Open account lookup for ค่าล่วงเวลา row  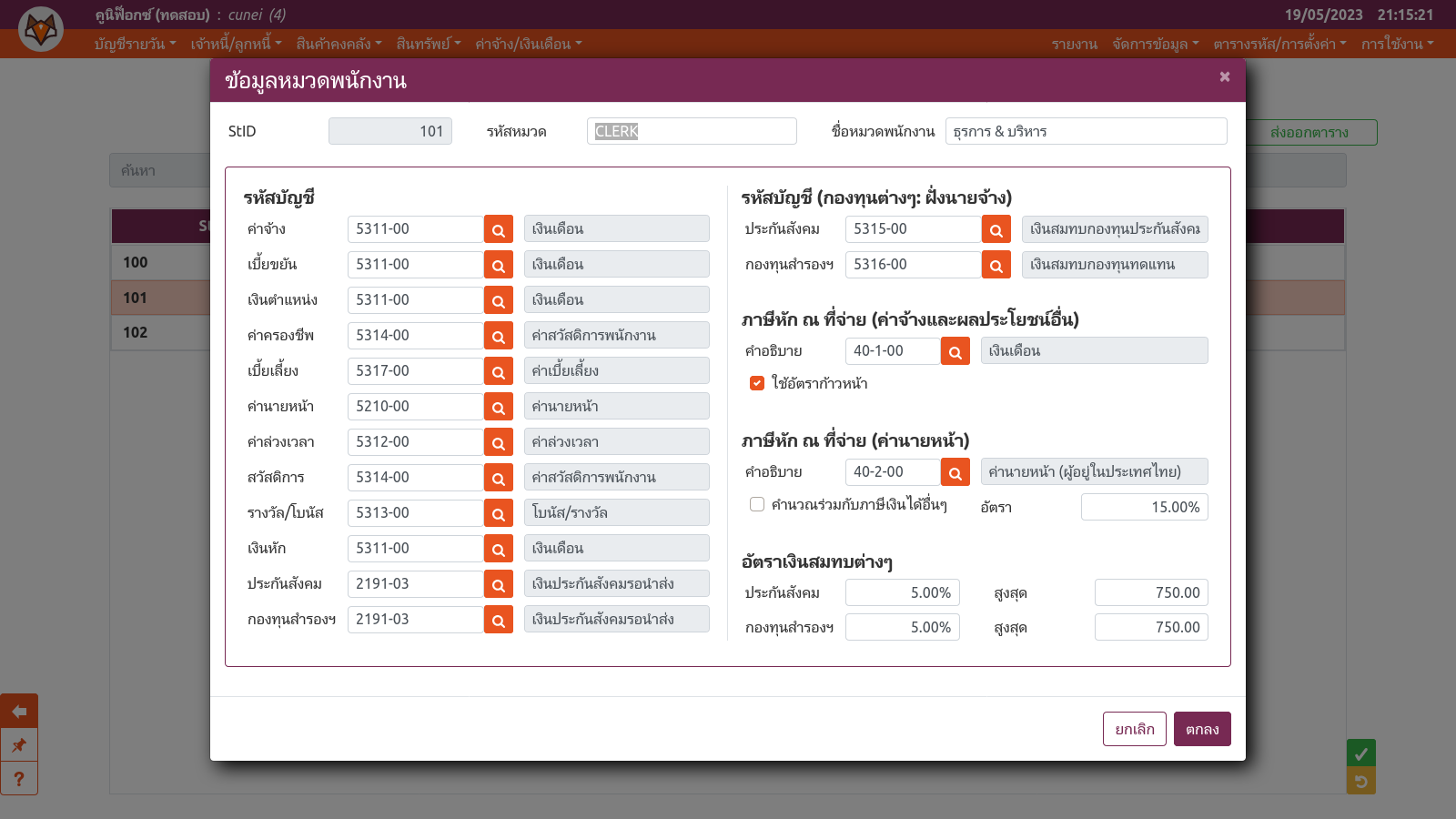click(498, 442)
